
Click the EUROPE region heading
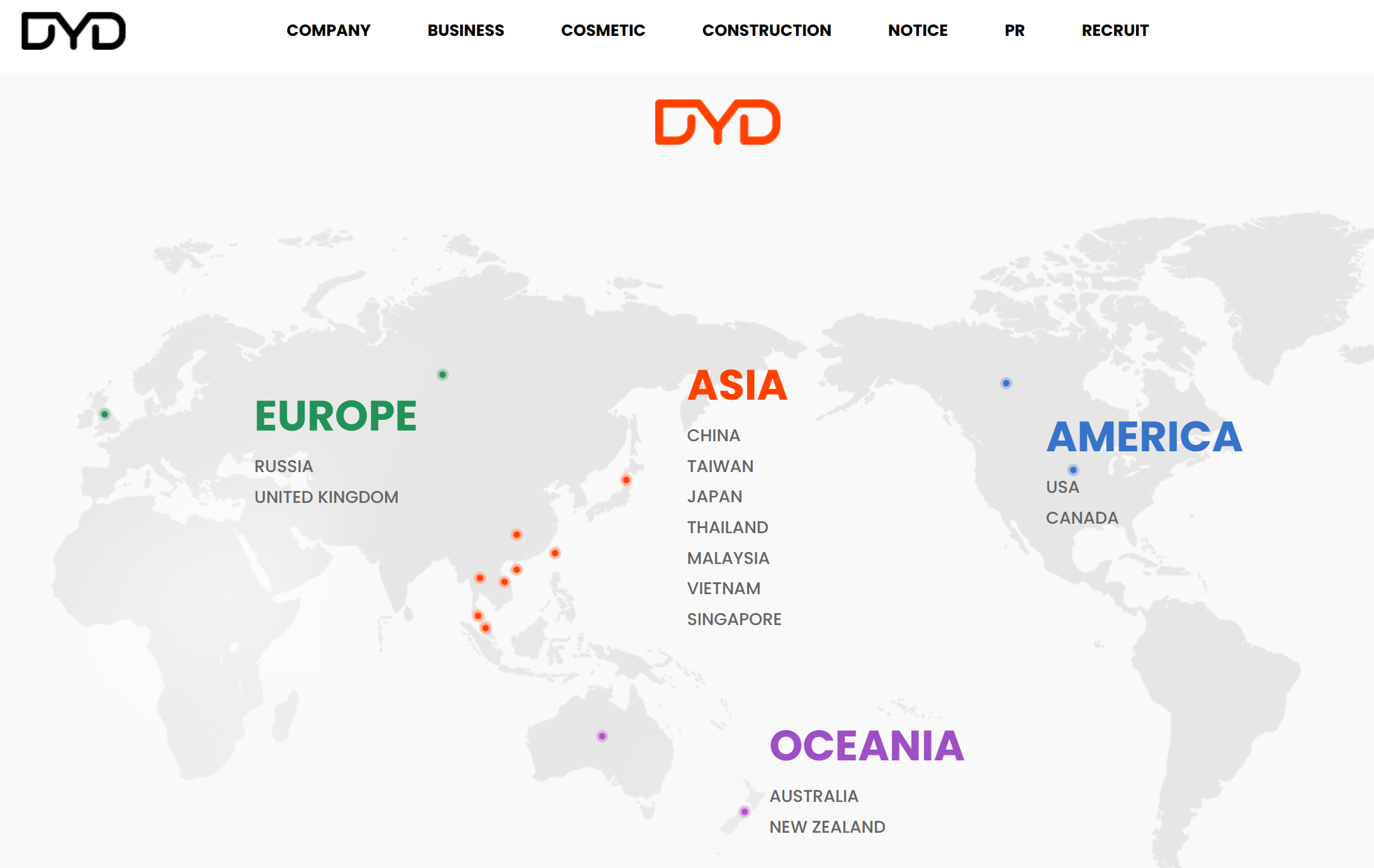tap(335, 416)
